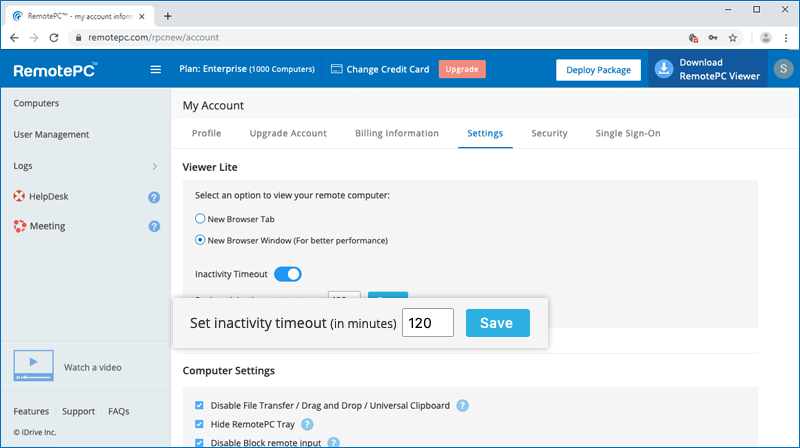The height and width of the screenshot is (448, 800).
Task: Select the Settings tab
Action: tap(485, 133)
